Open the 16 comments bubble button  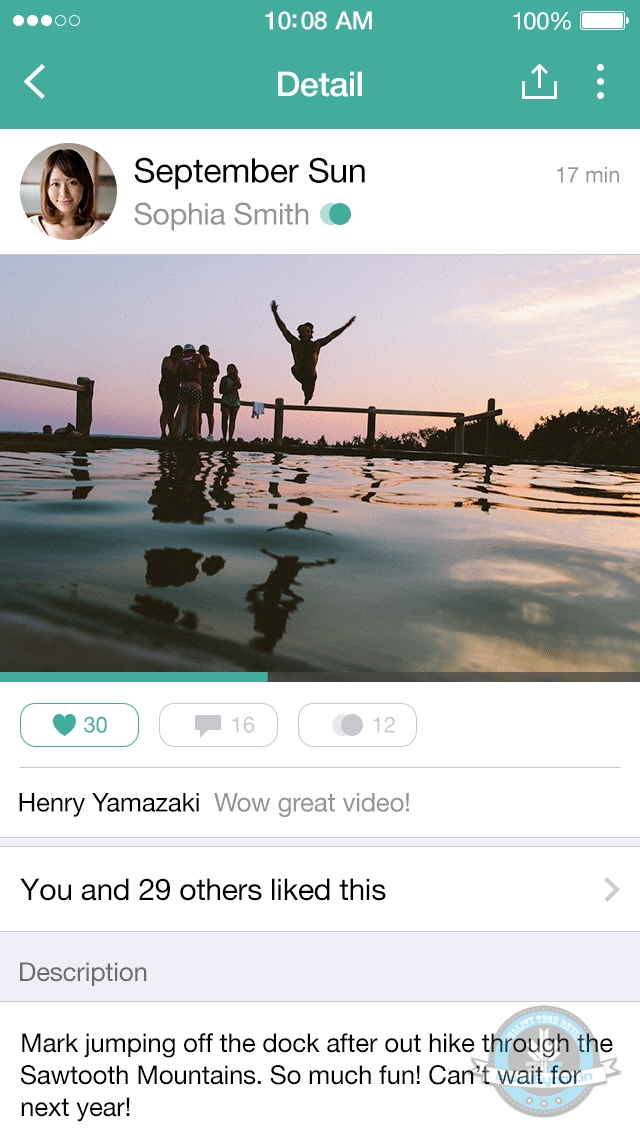218,725
